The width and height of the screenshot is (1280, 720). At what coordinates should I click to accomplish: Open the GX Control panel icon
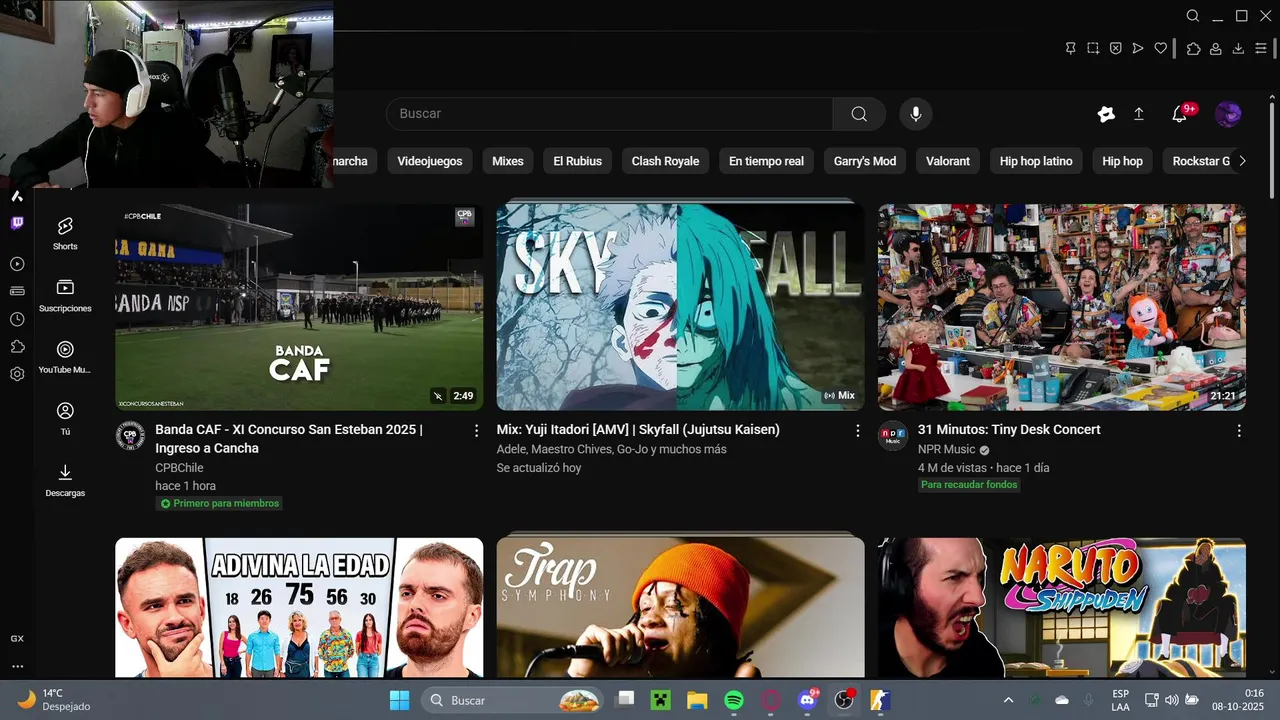[17, 638]
